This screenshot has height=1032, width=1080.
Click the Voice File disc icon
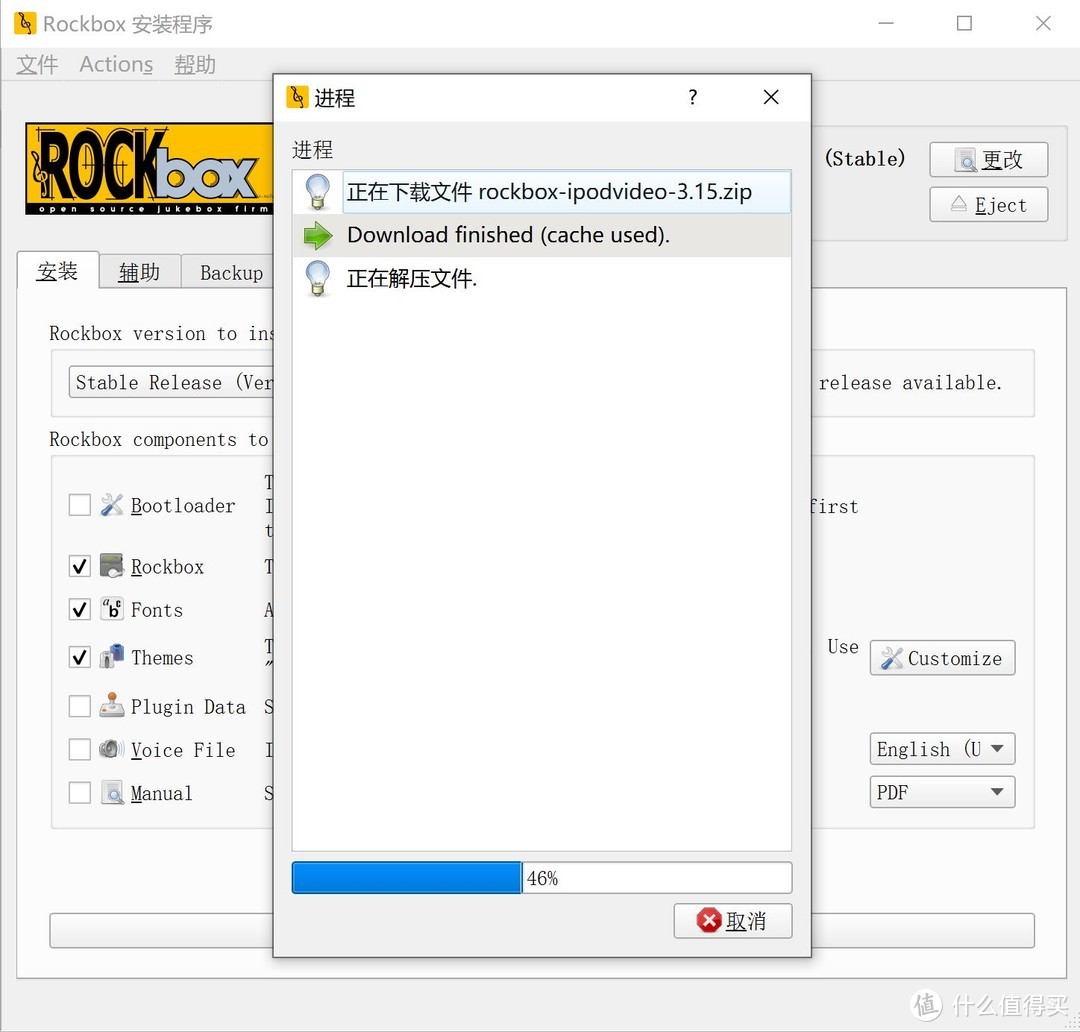point(111,749)
